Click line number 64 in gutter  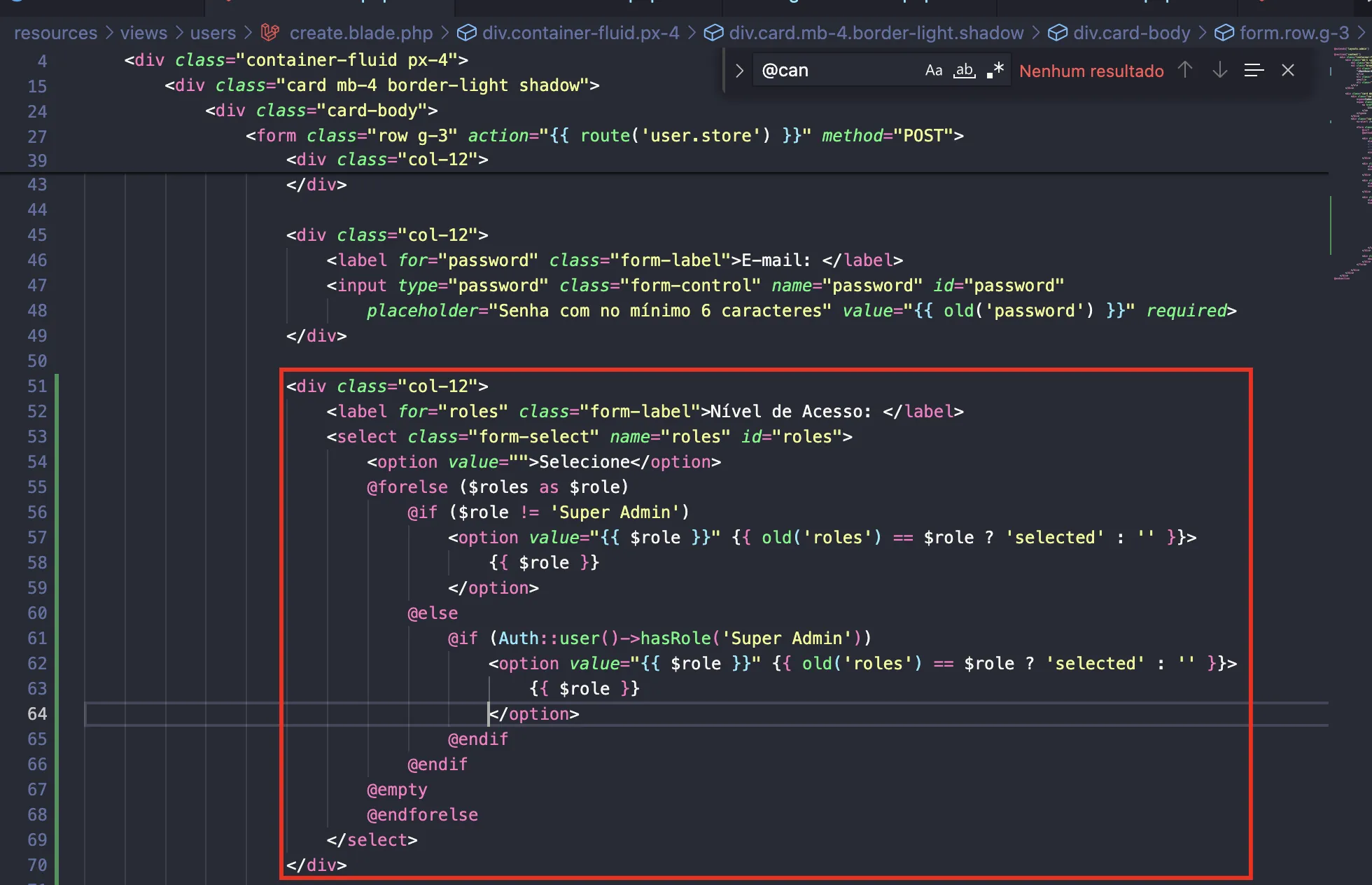(37, 714)
